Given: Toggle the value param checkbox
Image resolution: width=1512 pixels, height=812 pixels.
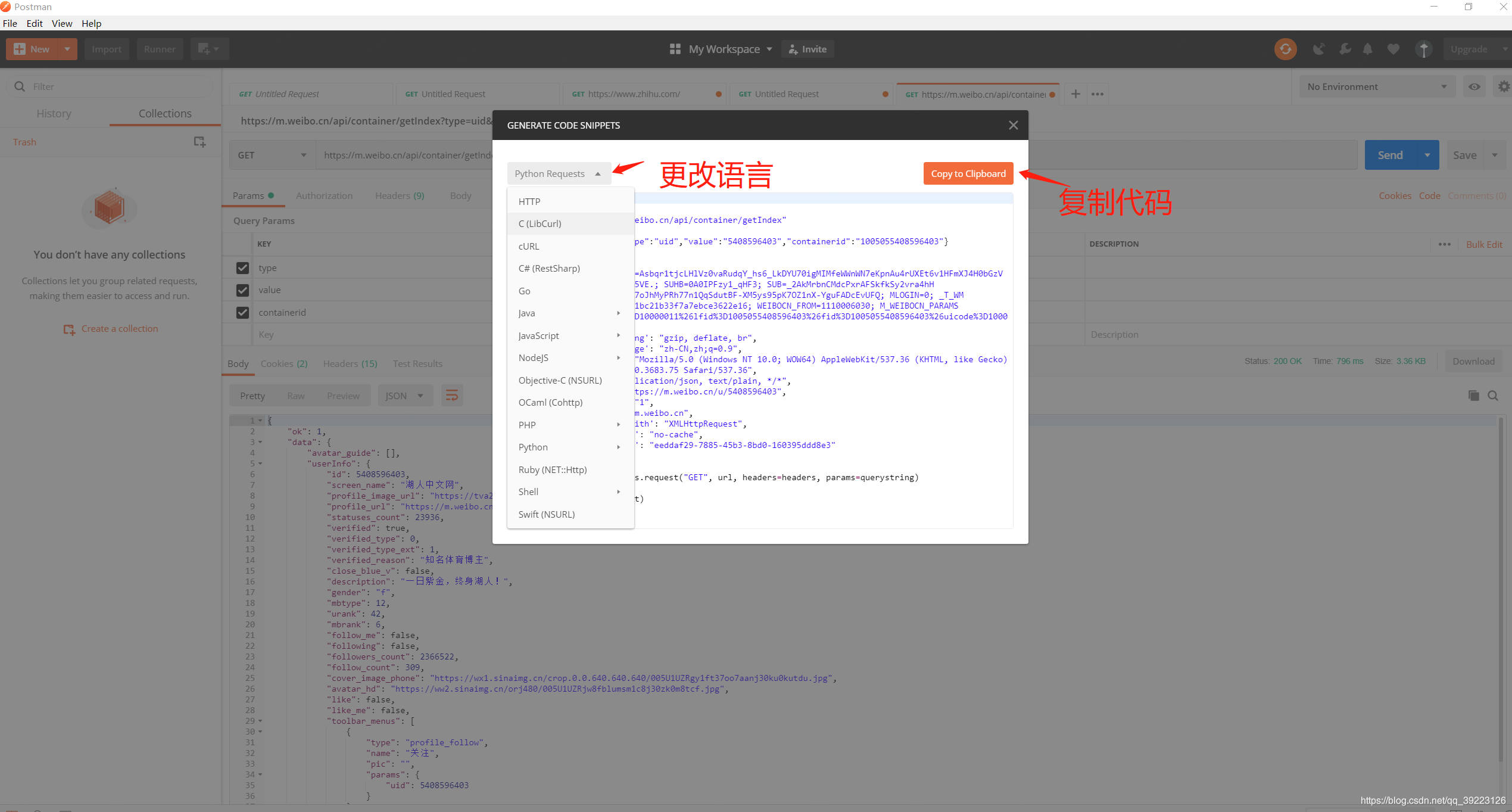Looking at the screenshot, I should (x=242, y=290).
